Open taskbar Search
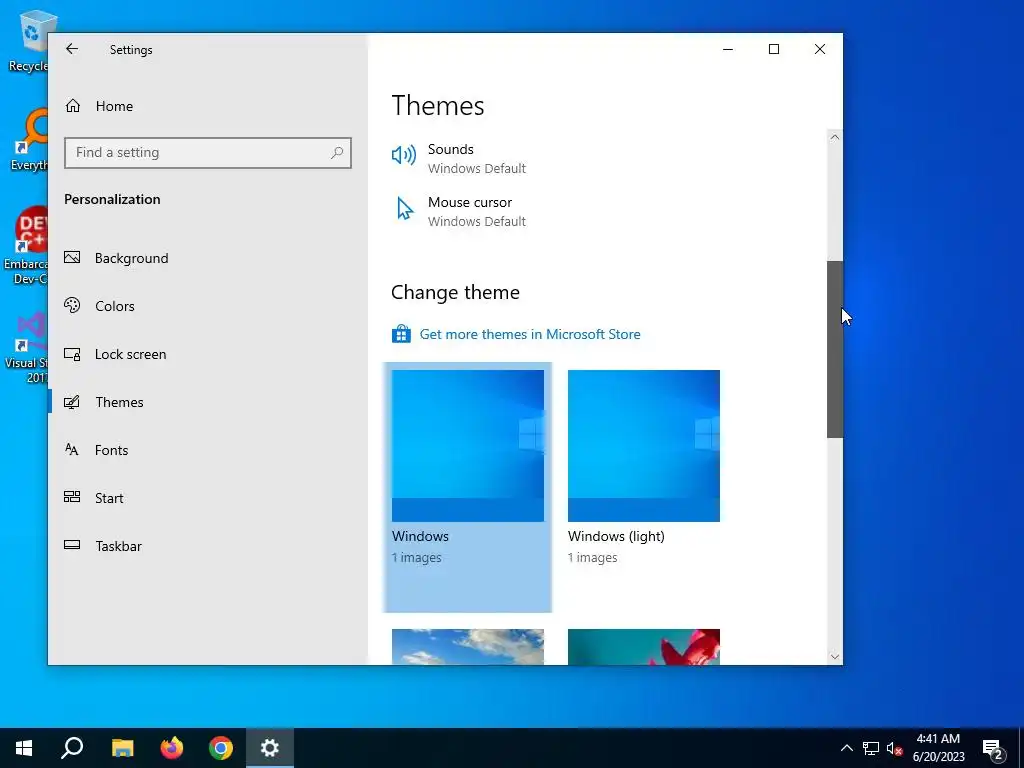The image size is (1024, 768). click(x=72, y=748)
